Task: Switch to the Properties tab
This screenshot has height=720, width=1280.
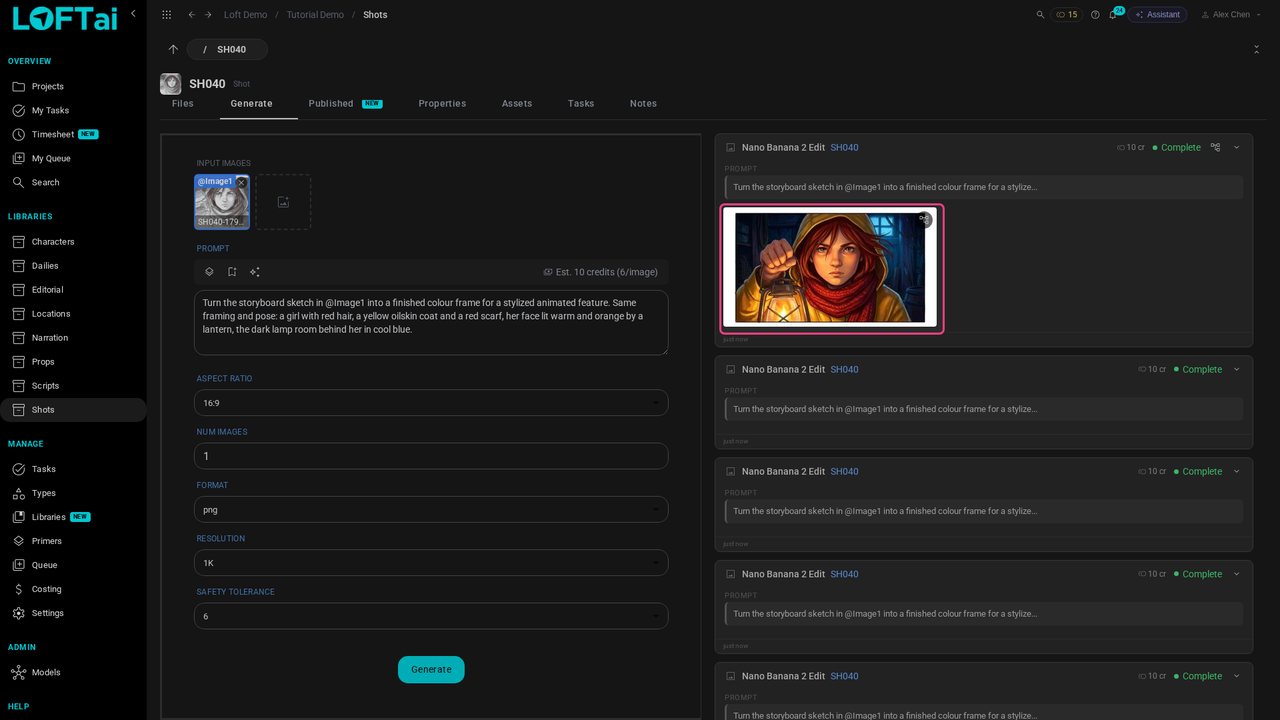Action: point(442,104)
